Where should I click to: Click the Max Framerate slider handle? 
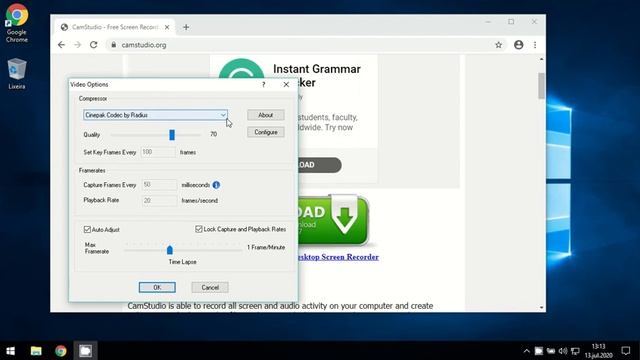tap(170, 249)
